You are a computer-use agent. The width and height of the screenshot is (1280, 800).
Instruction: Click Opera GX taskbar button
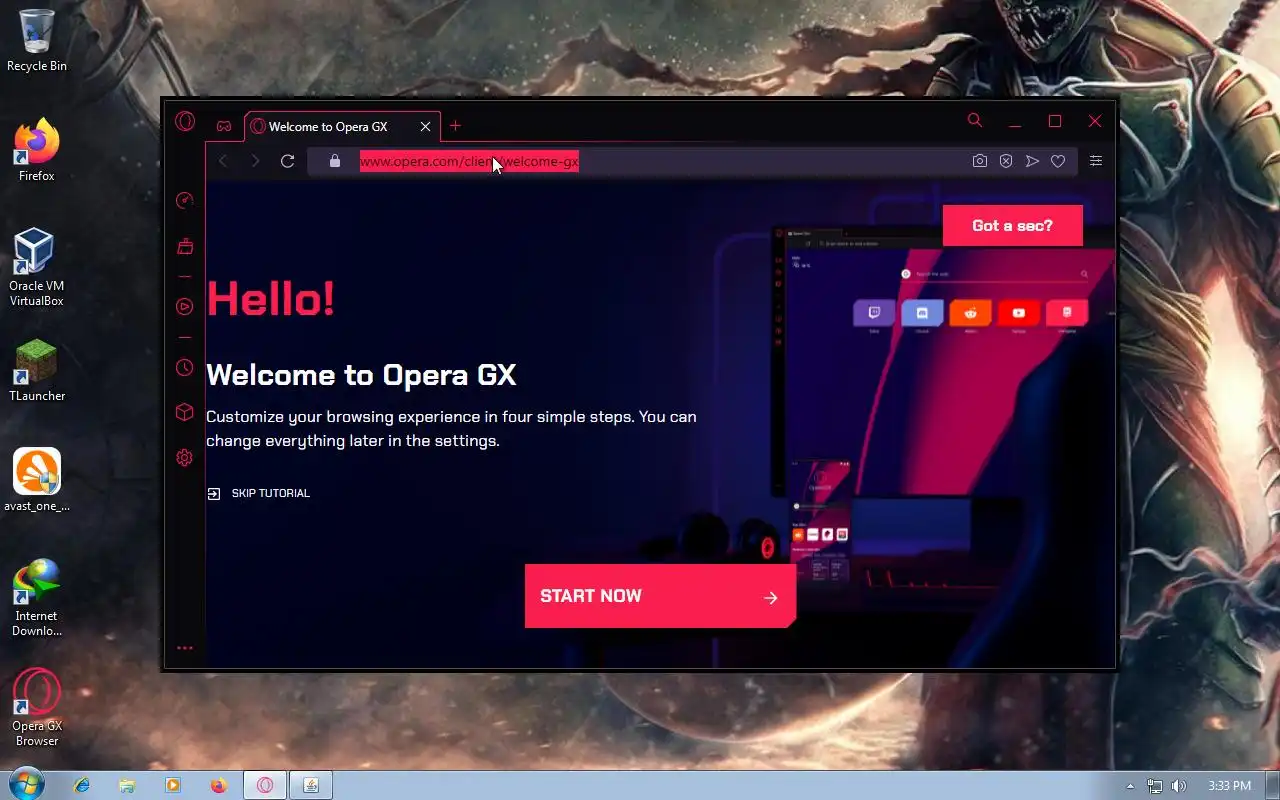coord(265,786)
